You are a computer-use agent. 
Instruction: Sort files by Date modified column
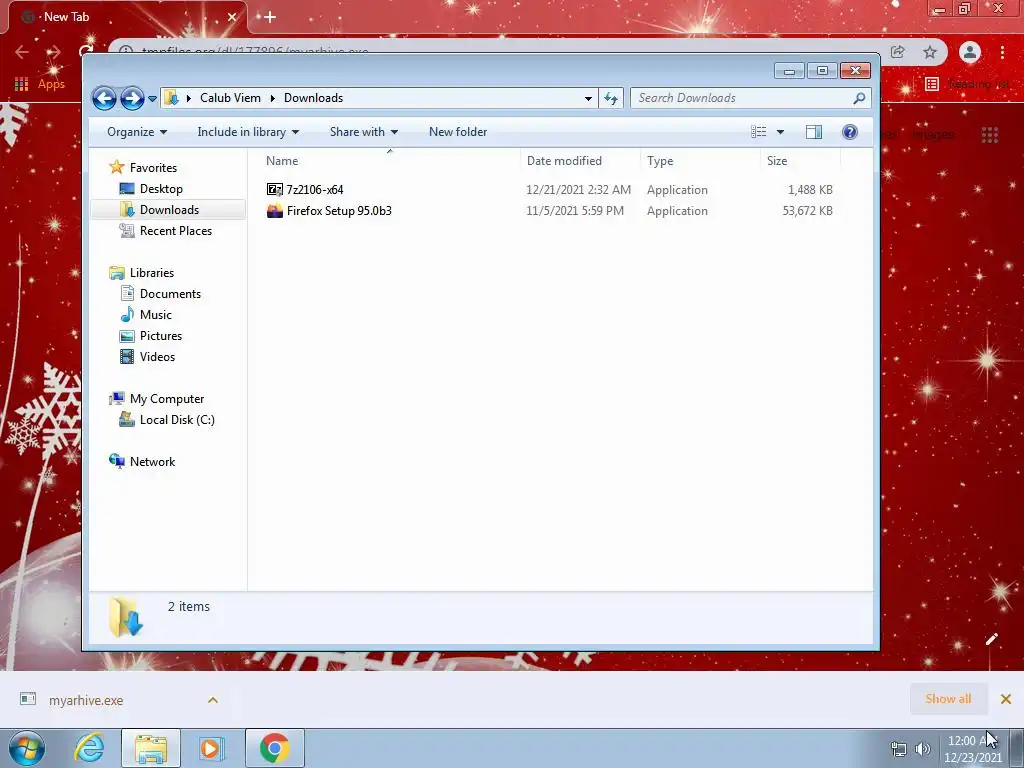coord(580,161)
